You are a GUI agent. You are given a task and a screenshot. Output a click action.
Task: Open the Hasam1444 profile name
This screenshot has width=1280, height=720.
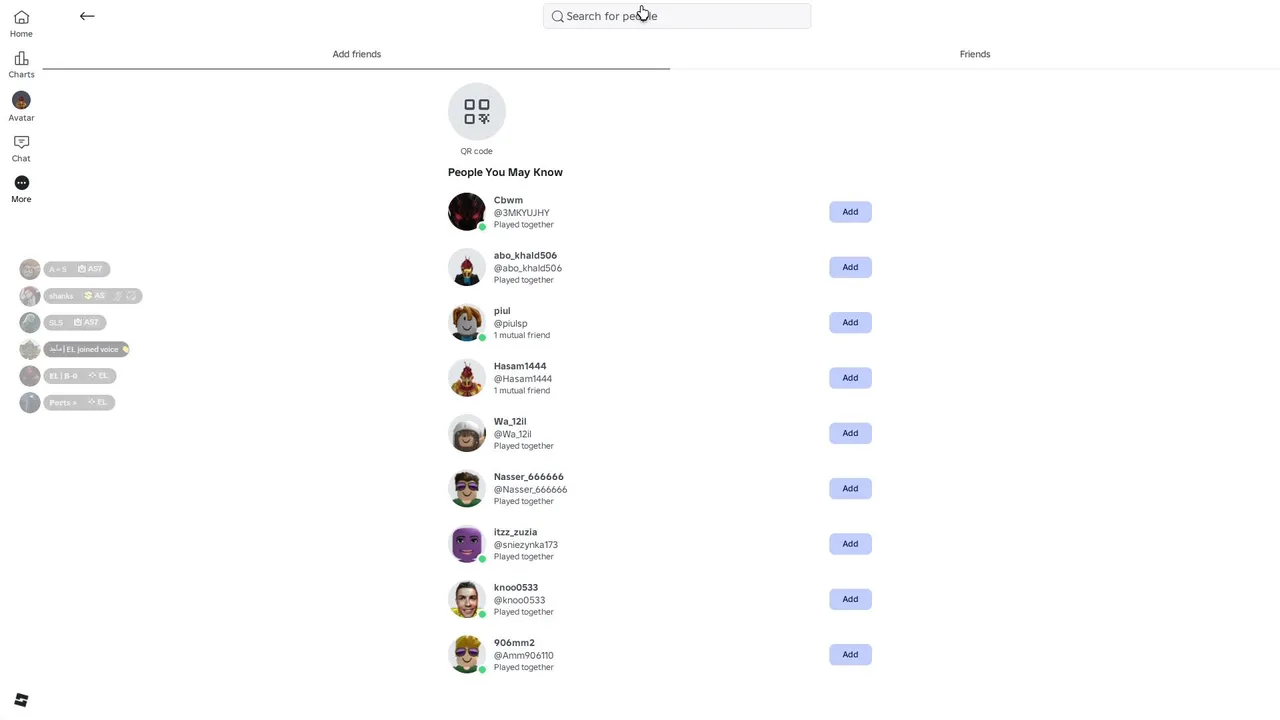click(x=520, y=366)
